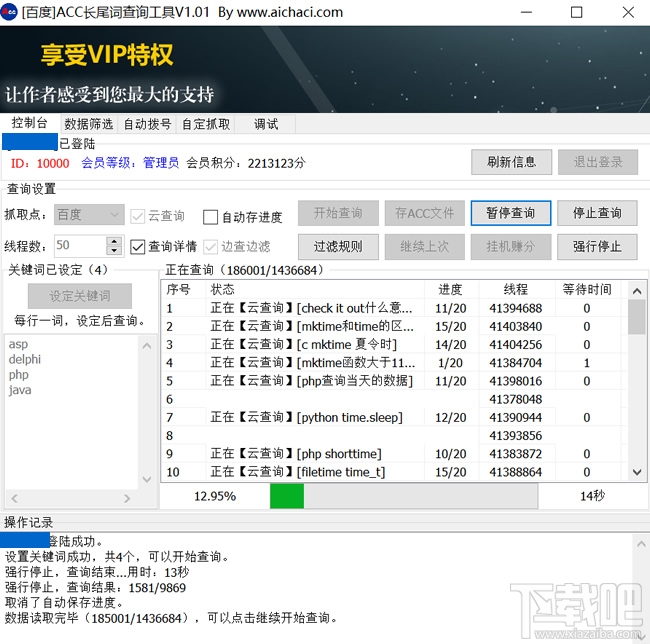650x644 pixels.
Task: Select row 3 c mktime 夏令时 query
Action: [392, 345]
